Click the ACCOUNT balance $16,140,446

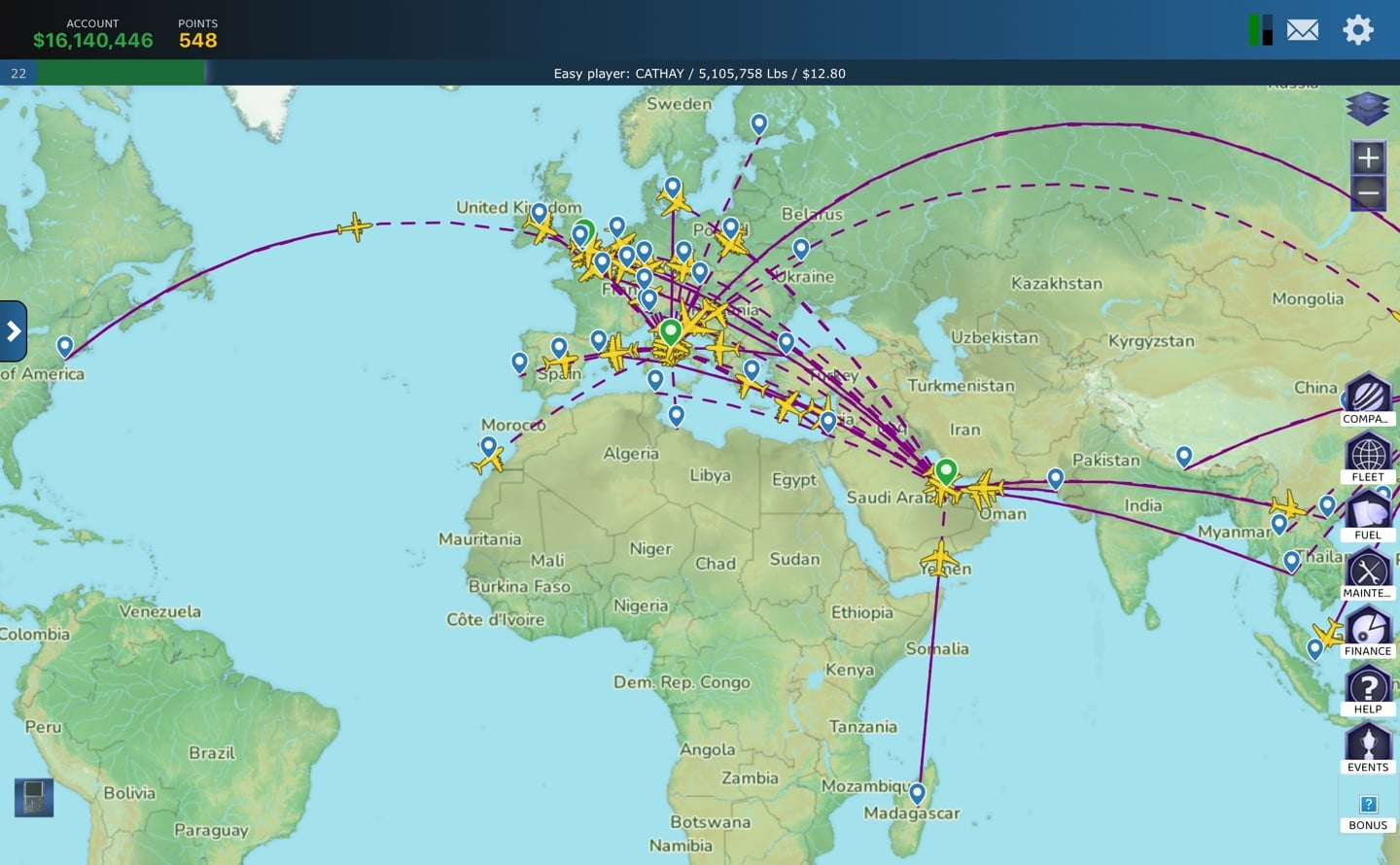[93, 40]
